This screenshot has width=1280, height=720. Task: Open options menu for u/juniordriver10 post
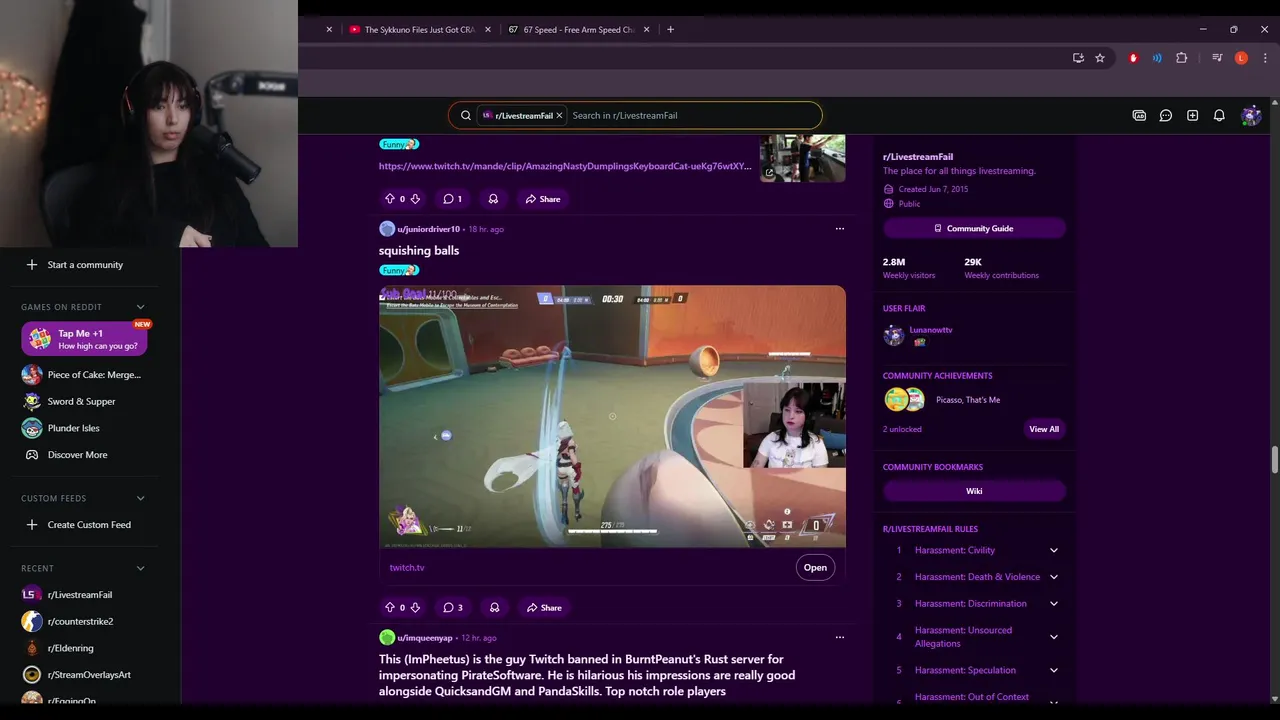839,229
